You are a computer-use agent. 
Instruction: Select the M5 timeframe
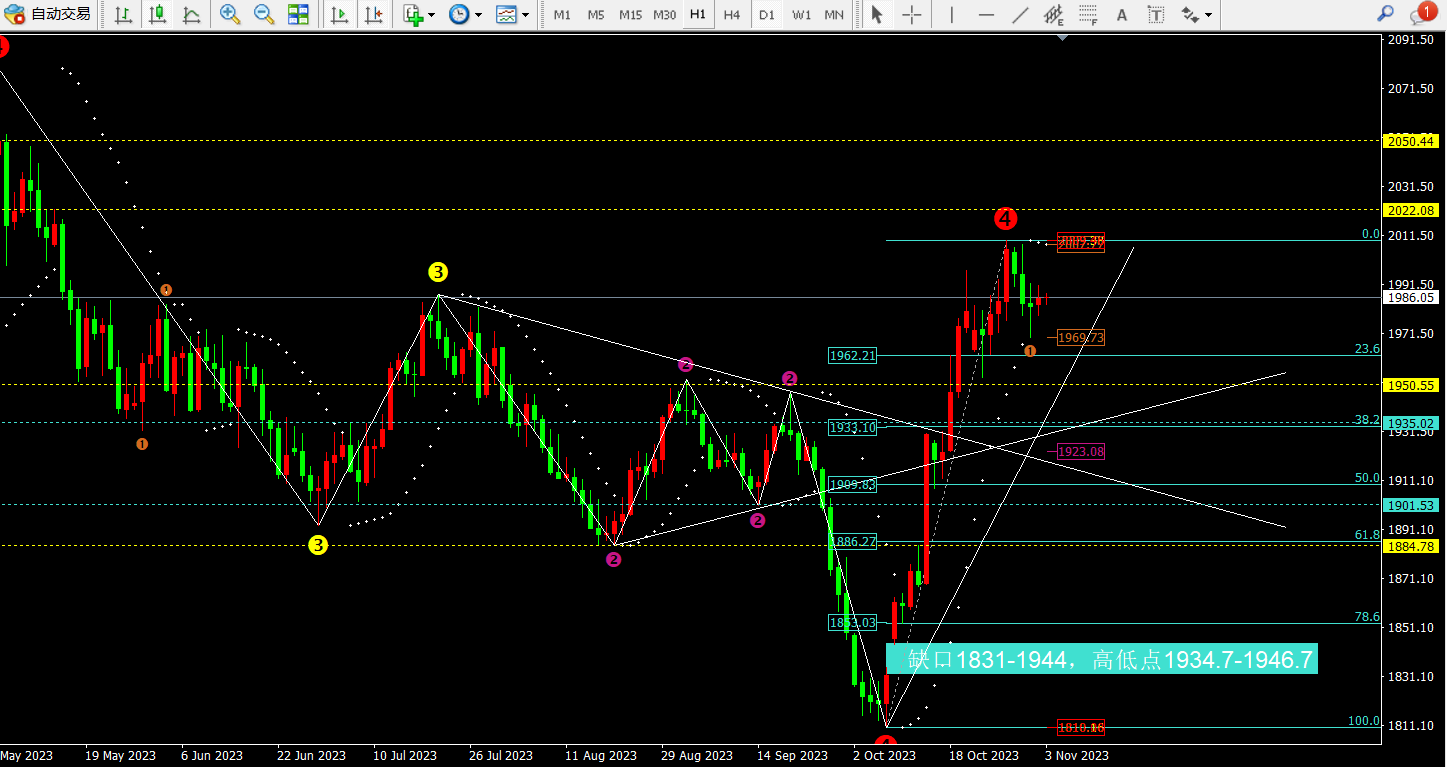point(596,14)
